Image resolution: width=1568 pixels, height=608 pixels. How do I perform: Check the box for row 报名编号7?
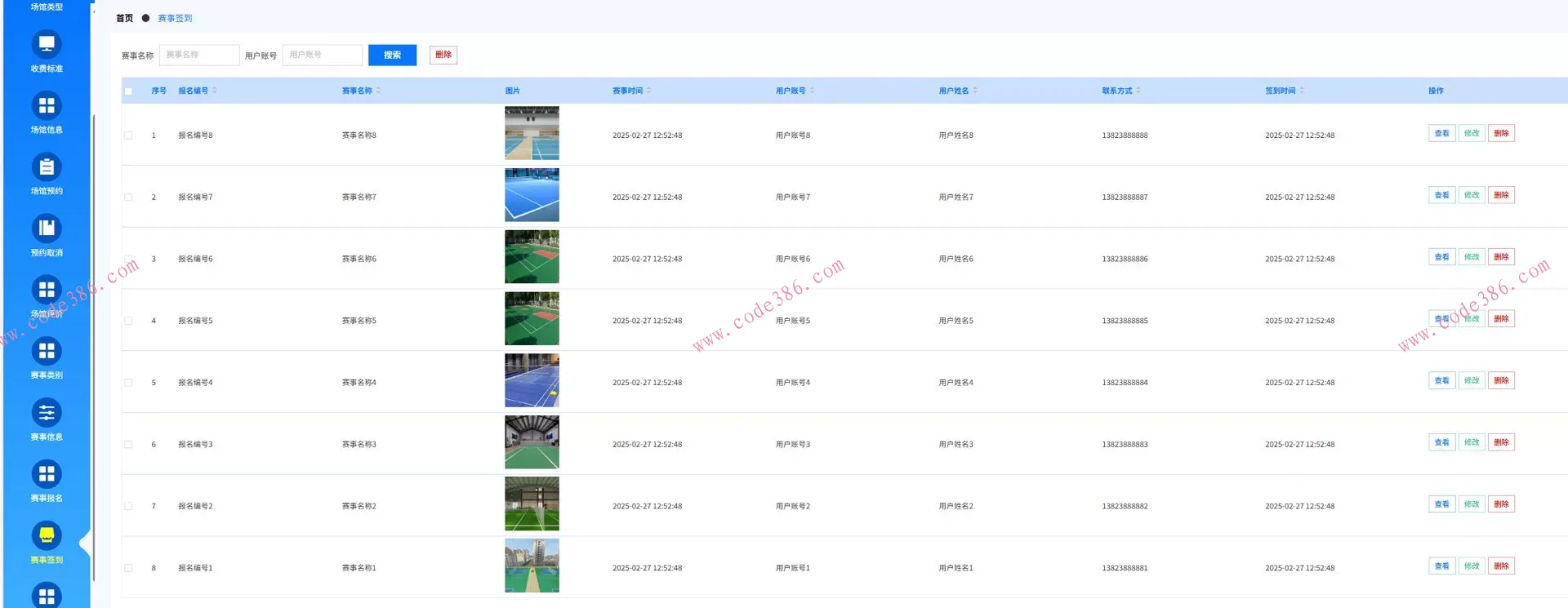(128, 197)
